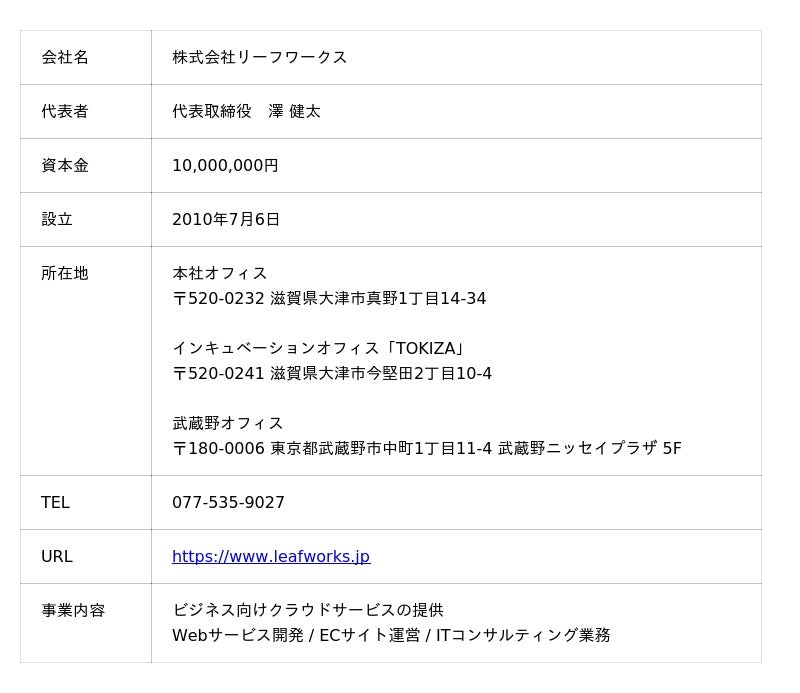The width and height of the screenshot is (800, 693).
Task: Select the 〒520-0232 真野 address line
Action: [x=329, y=299]
